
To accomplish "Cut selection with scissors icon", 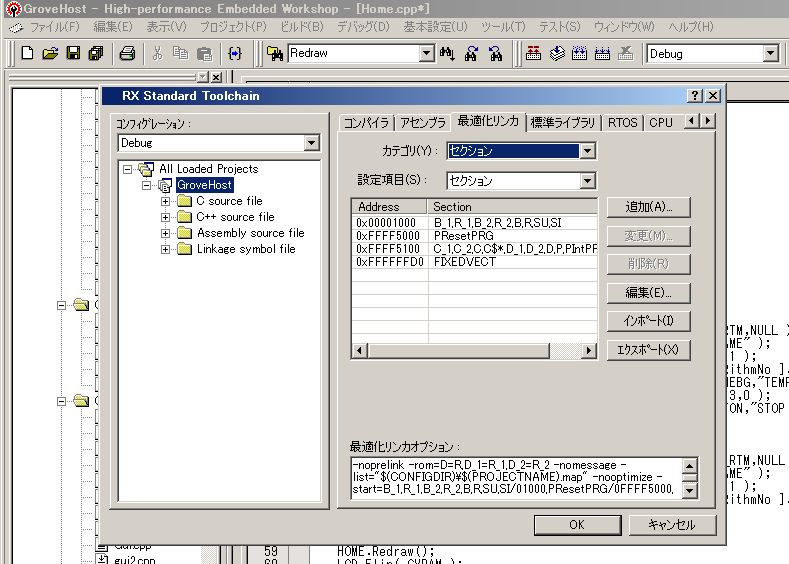I will (157, 53).
